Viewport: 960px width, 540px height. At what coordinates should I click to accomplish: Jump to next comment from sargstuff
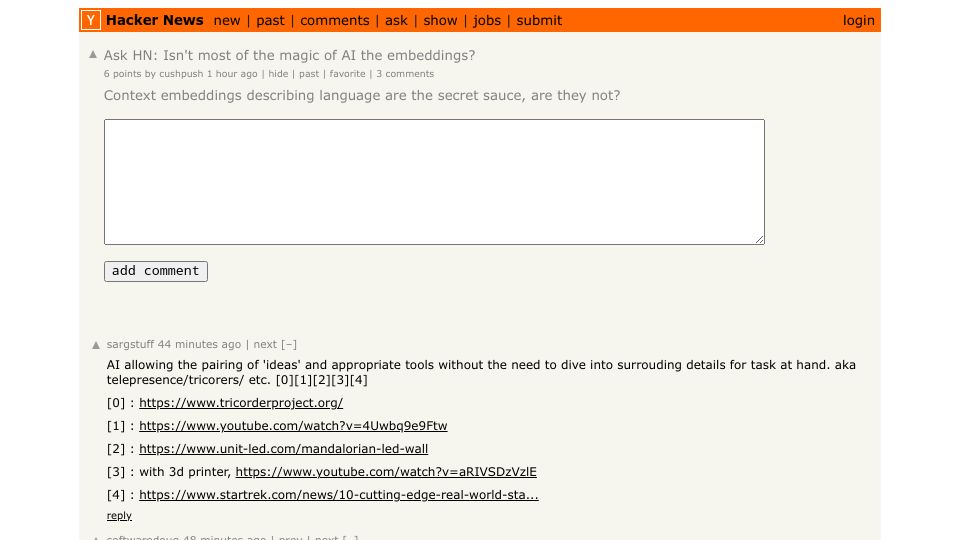pos(265,345)
